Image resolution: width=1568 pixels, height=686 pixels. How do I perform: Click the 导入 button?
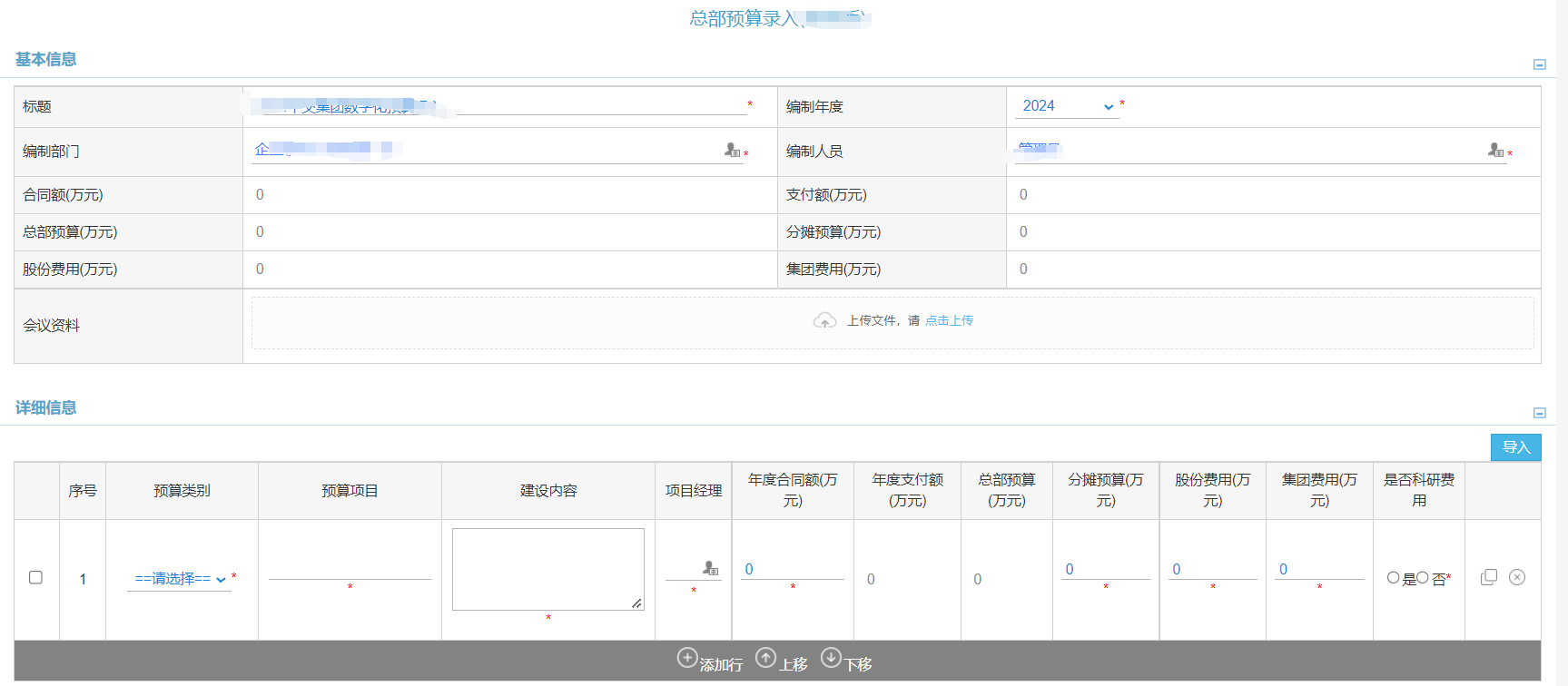[1515, 447]
